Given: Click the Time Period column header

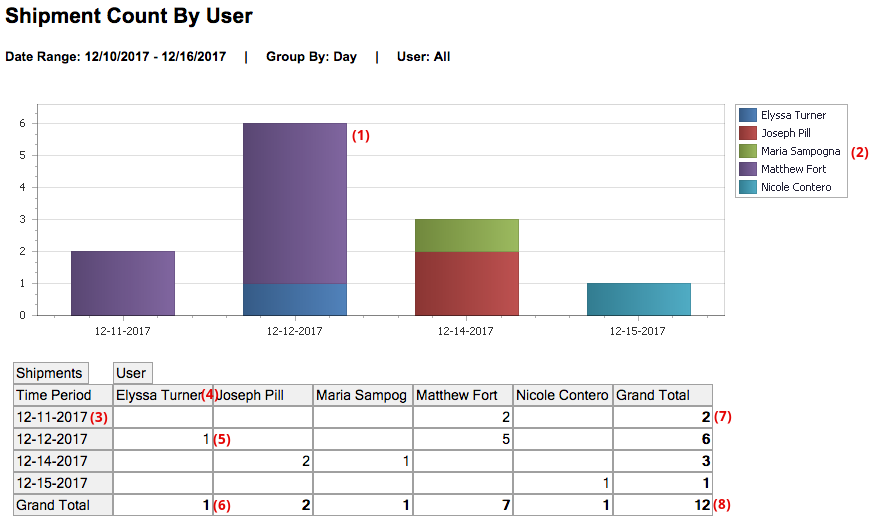Looking at the screenshot, I should (63, 395).
